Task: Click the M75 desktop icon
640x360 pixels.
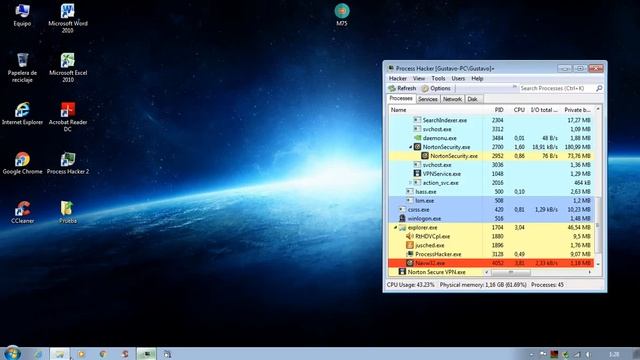Action: point(342,15)
